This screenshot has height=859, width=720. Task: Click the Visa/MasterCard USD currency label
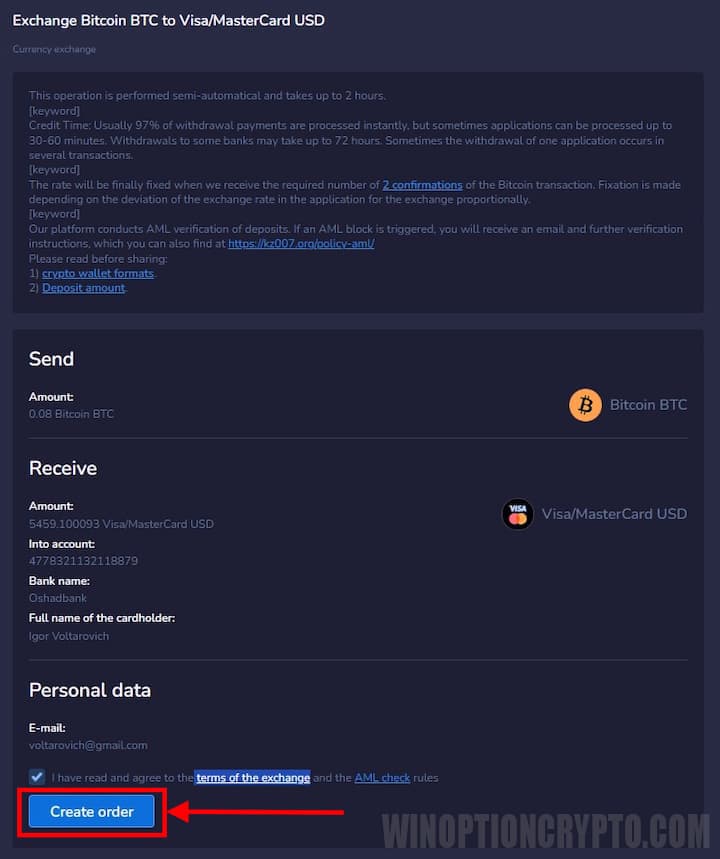[614, 514]
